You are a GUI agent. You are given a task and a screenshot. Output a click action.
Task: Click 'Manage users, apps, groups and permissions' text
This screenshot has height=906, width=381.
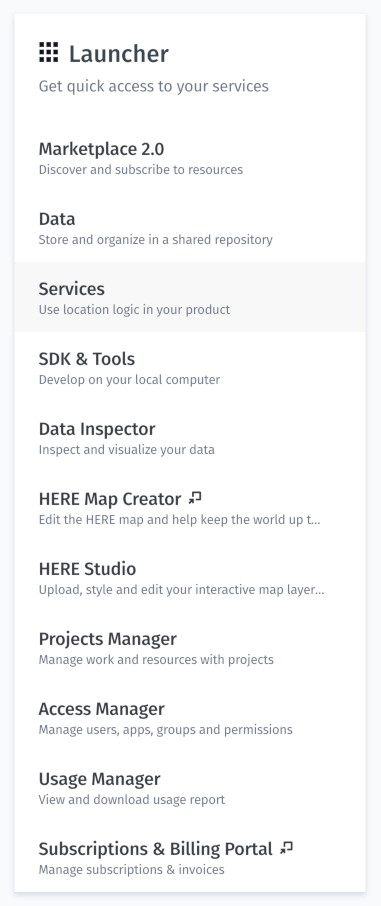(165, 730)
